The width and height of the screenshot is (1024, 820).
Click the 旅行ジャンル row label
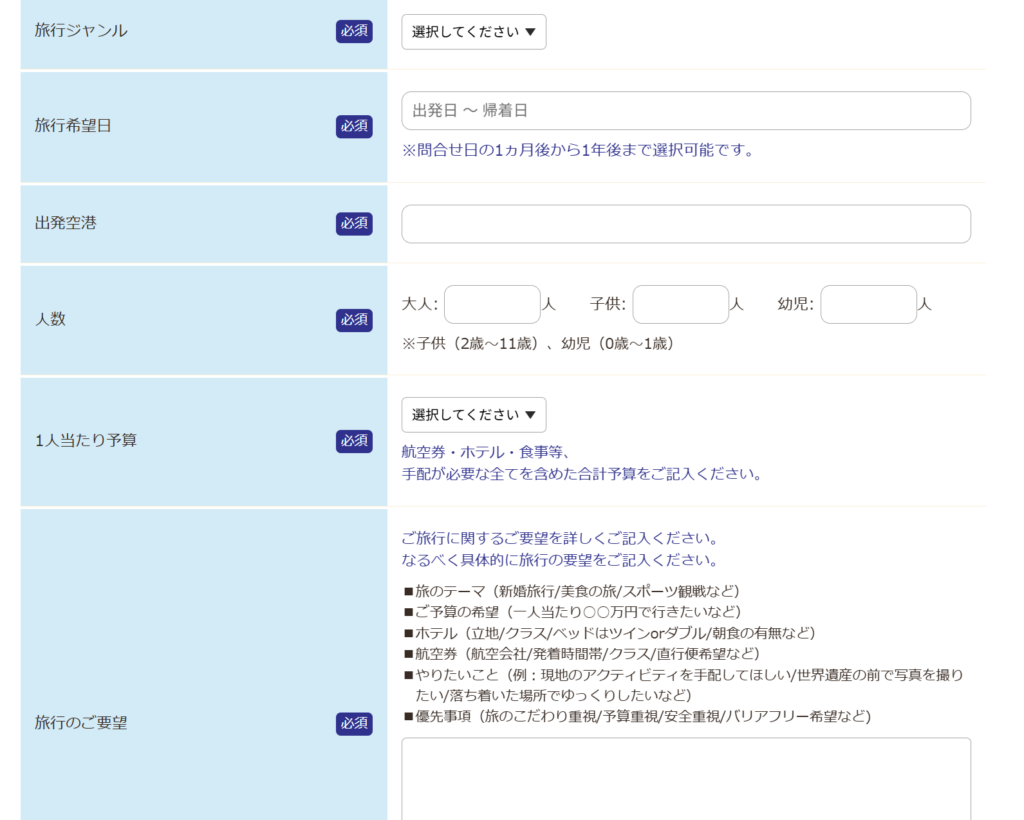tap(81, 31)
